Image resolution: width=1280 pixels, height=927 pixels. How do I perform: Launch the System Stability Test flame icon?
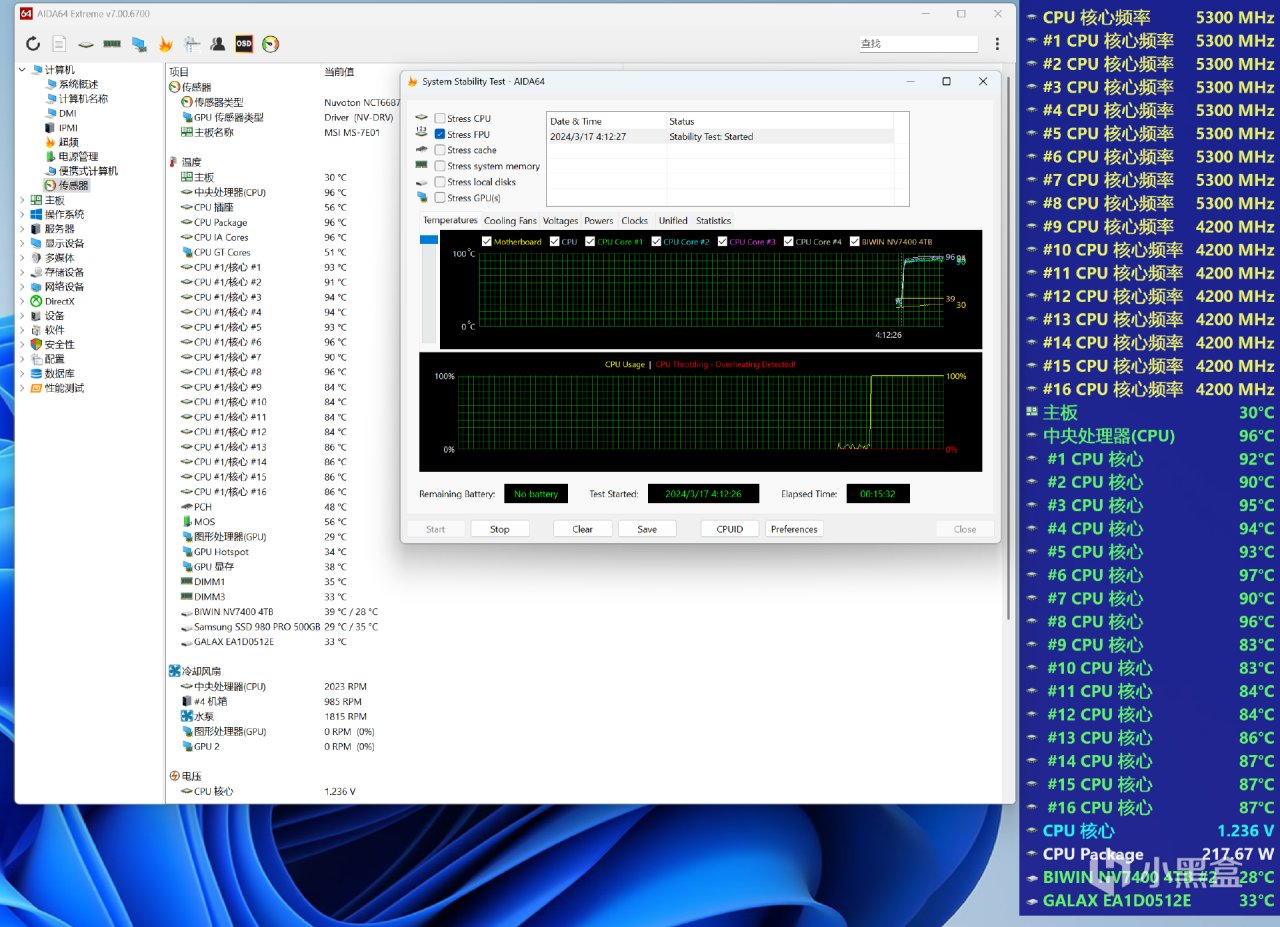pyautogui.click(x=166, y=44)
